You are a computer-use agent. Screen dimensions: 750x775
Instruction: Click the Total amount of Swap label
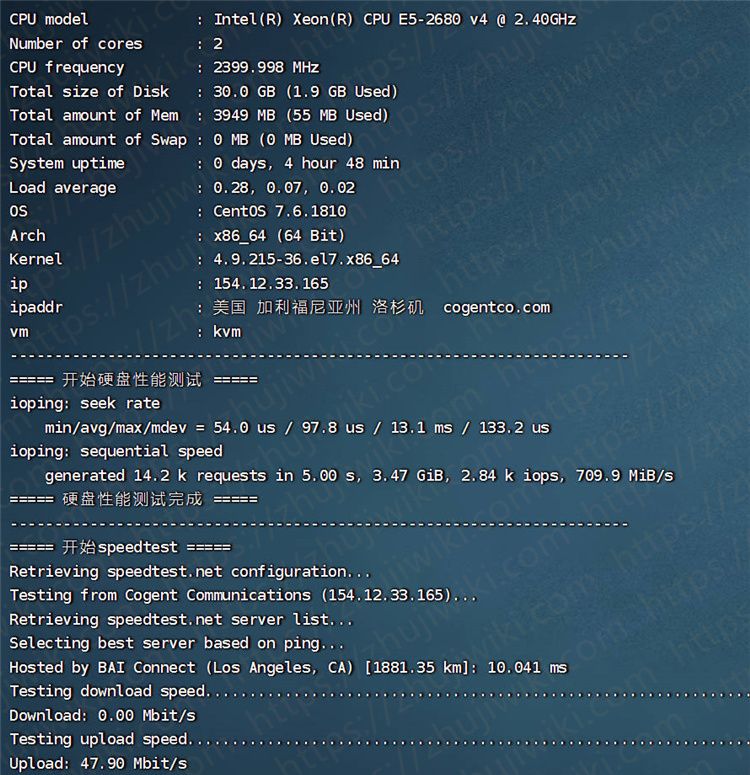coord(98,139)
